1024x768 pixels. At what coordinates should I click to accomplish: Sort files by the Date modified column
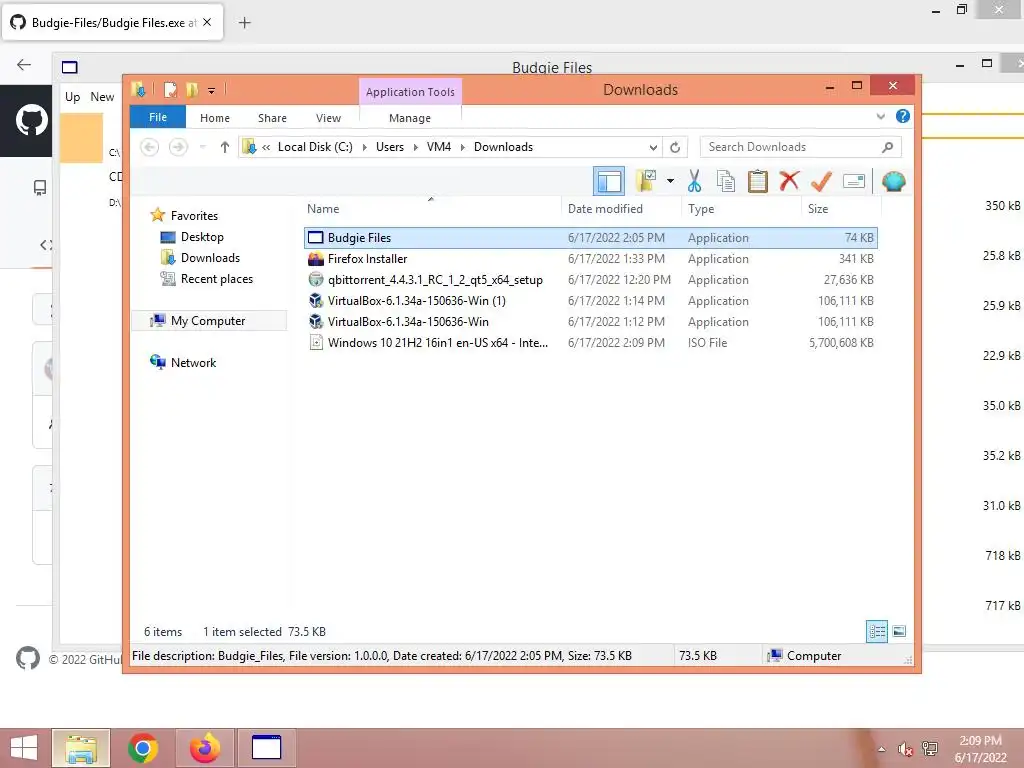click(620, 208)
